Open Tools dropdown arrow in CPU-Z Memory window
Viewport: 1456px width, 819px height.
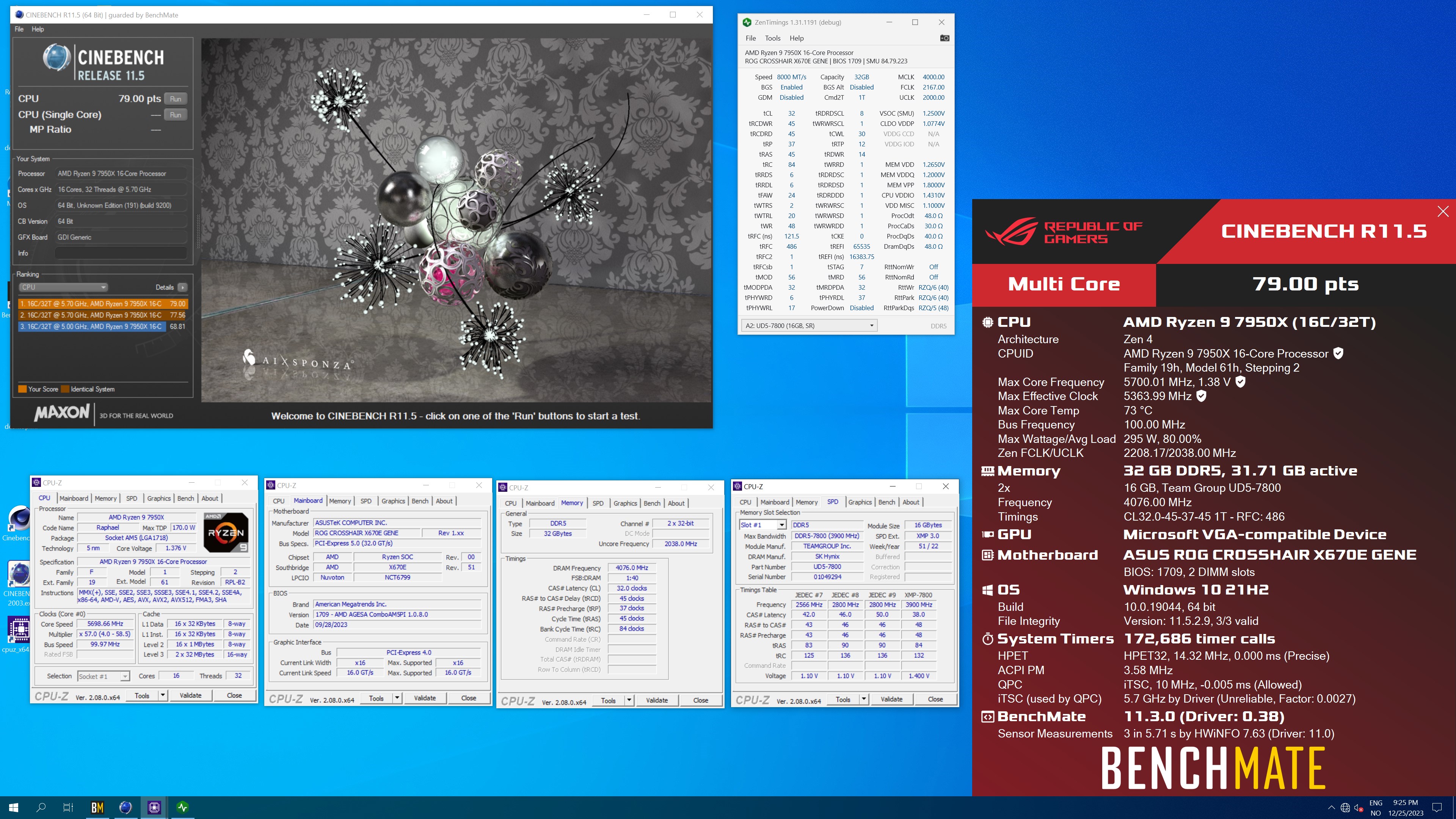[629, 700]
